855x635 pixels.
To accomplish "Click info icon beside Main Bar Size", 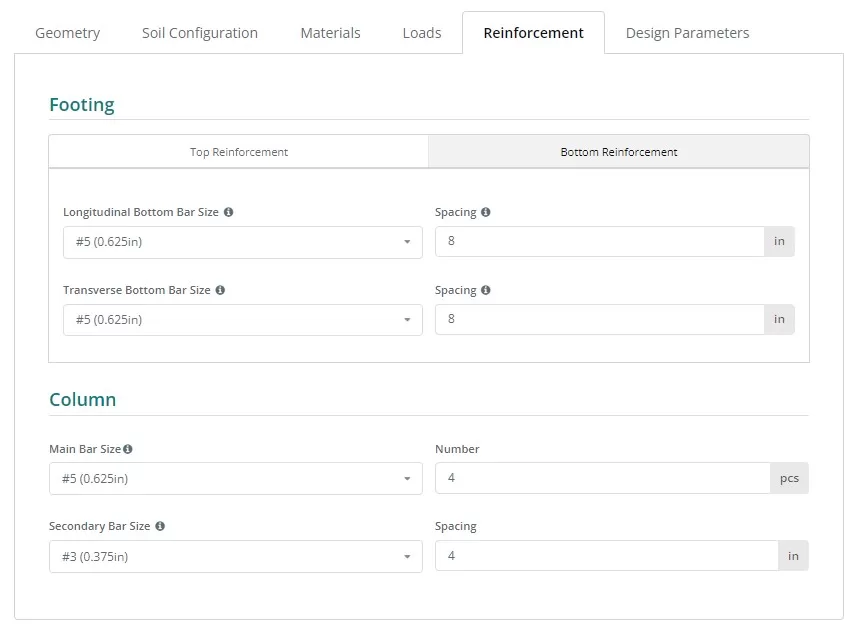I will coord(128,449).
